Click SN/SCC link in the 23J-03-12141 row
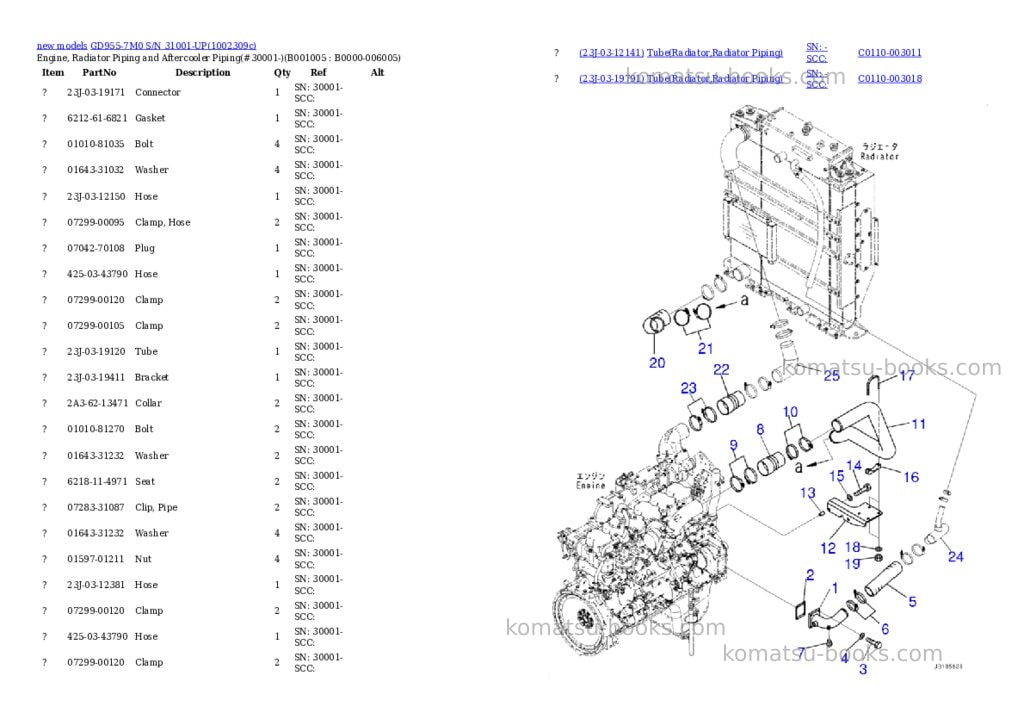This screenshot has height=725, width=1024. click(816, 53)
